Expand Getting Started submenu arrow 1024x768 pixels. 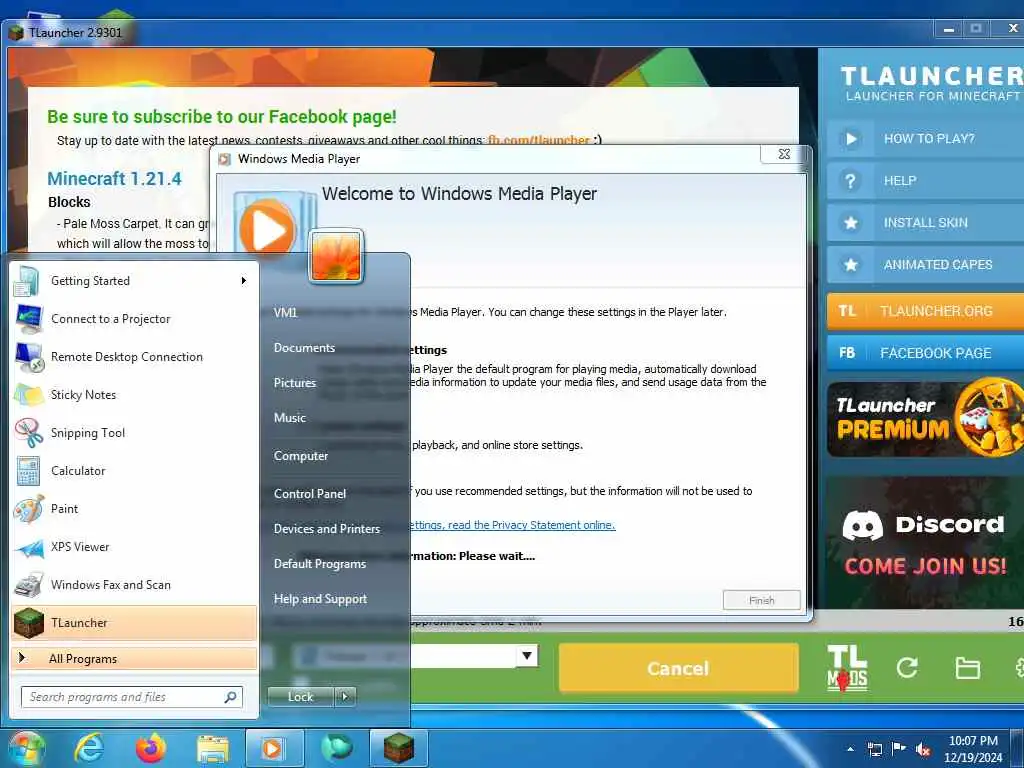point(244,281)
